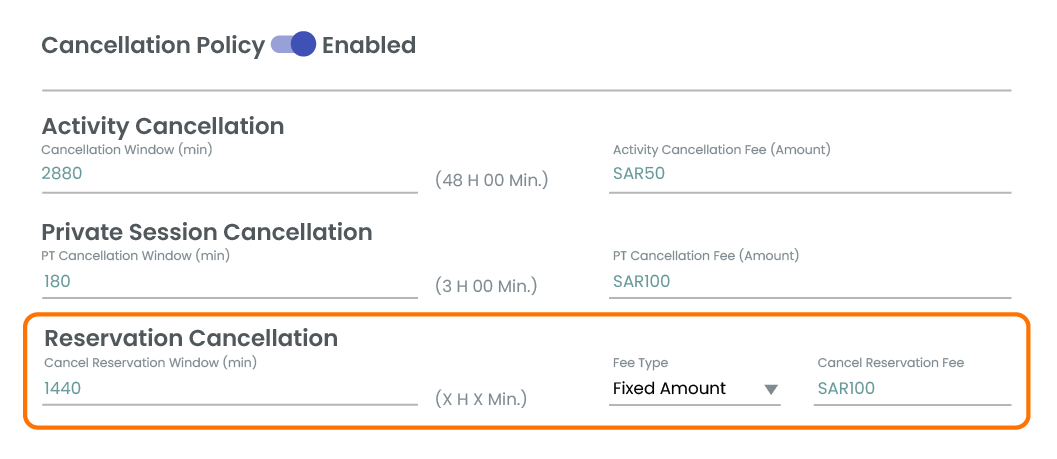Click the PT Cancellation Fee field SAR100
Screen dimensions: 1057x459
click(x=809, y=281)
